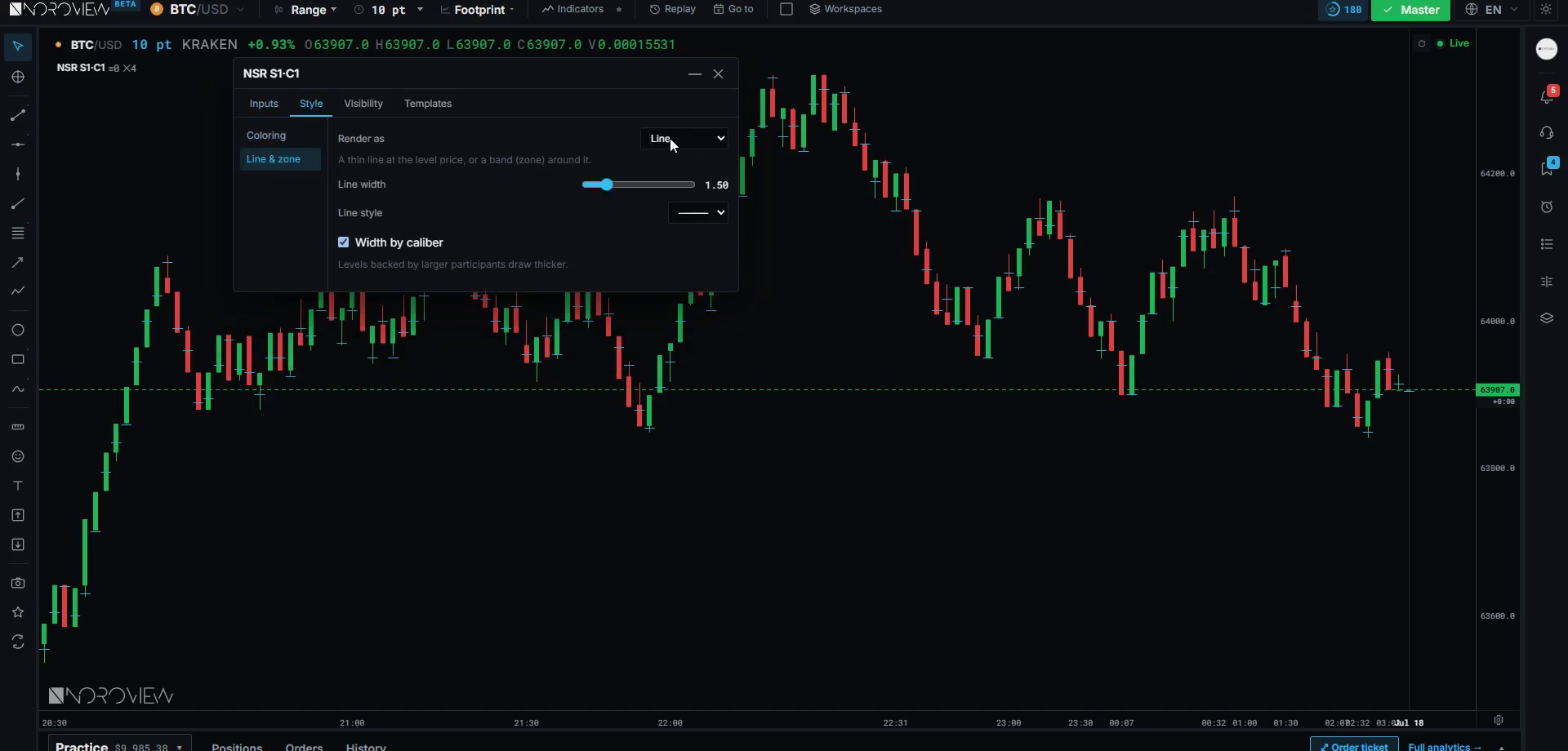Click the Replay button
1568x751 pixels.
673,10
